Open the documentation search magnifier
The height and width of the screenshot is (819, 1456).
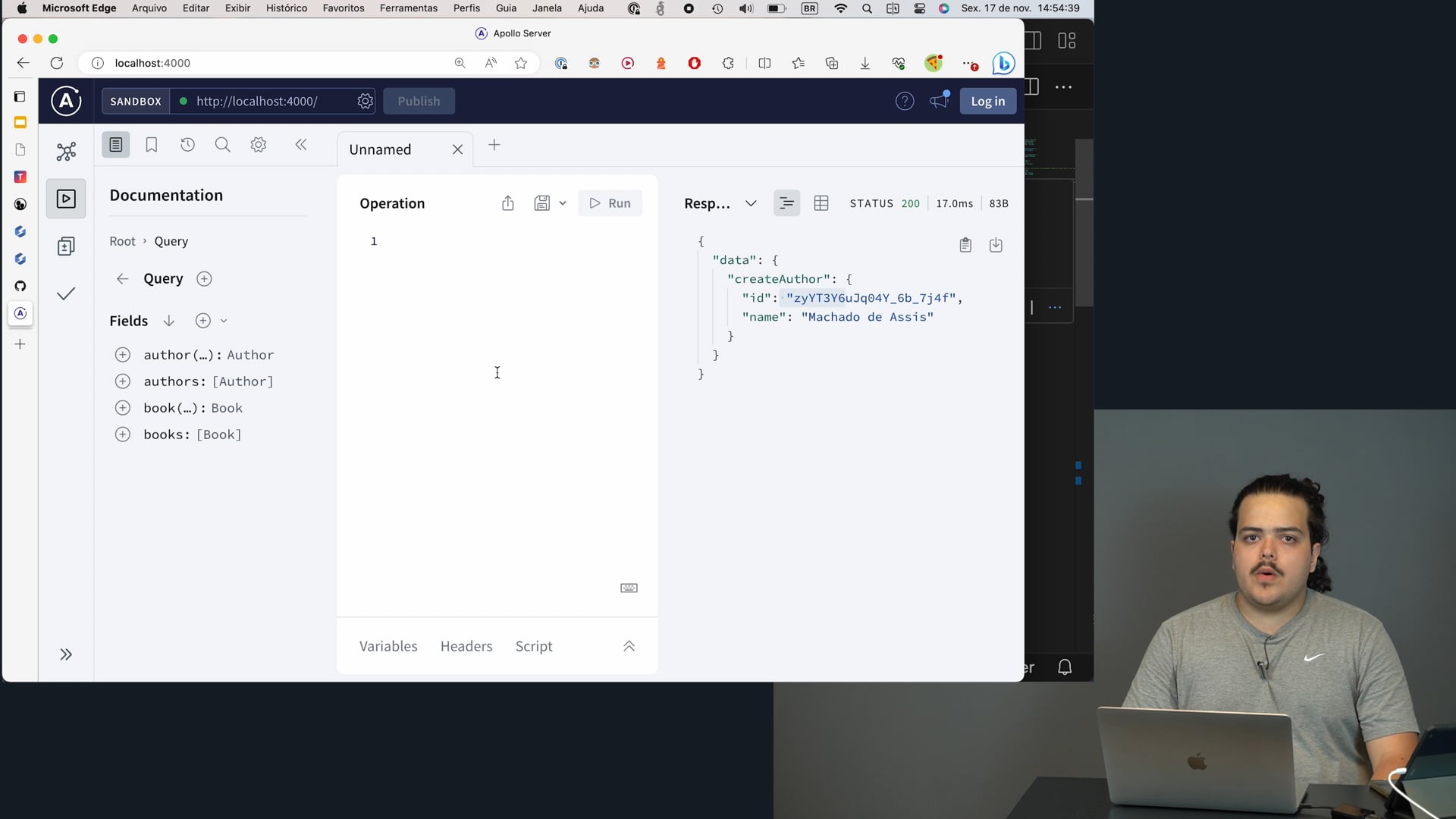click(222, 145)
